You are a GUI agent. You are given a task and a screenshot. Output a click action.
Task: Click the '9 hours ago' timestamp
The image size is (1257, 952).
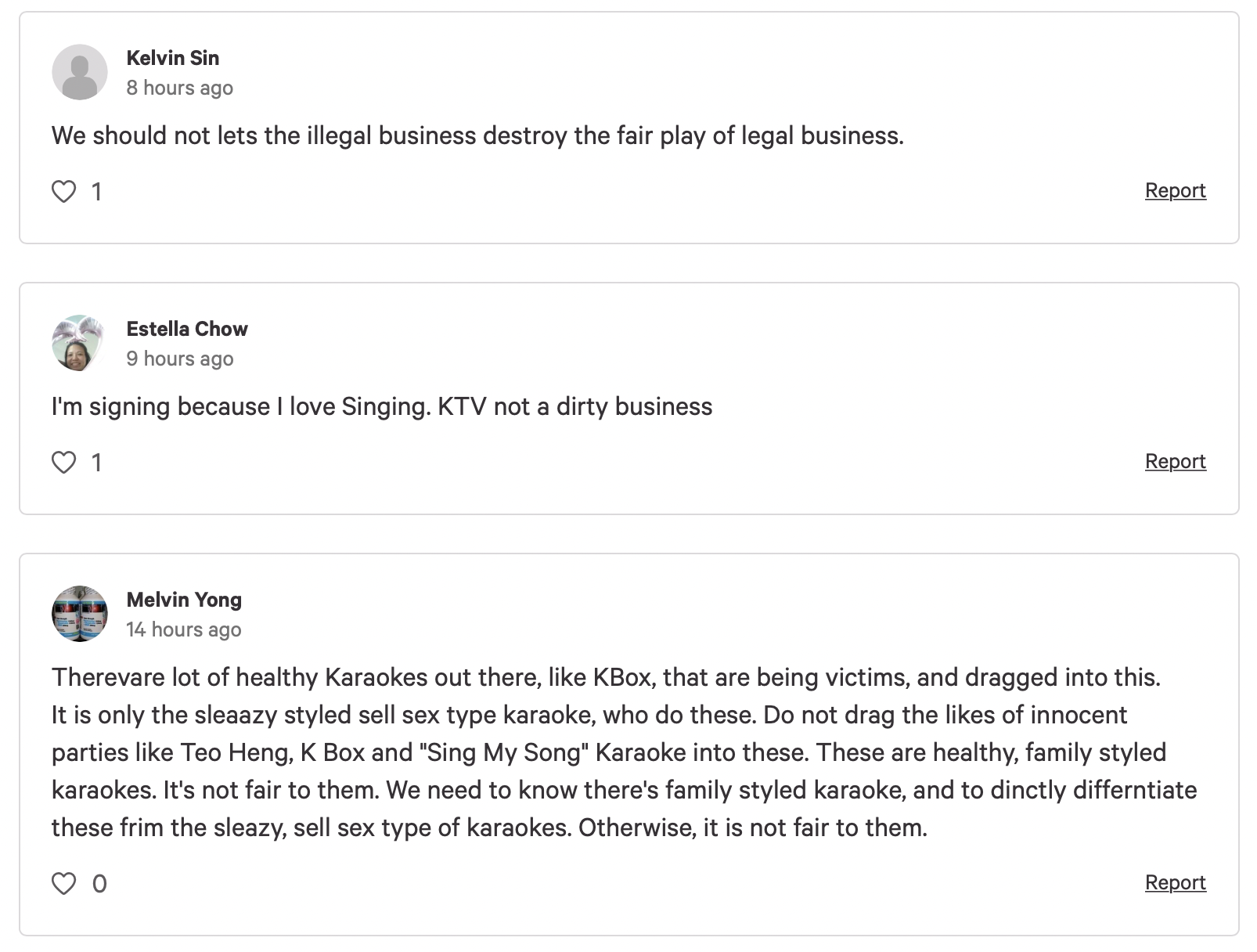180,359
